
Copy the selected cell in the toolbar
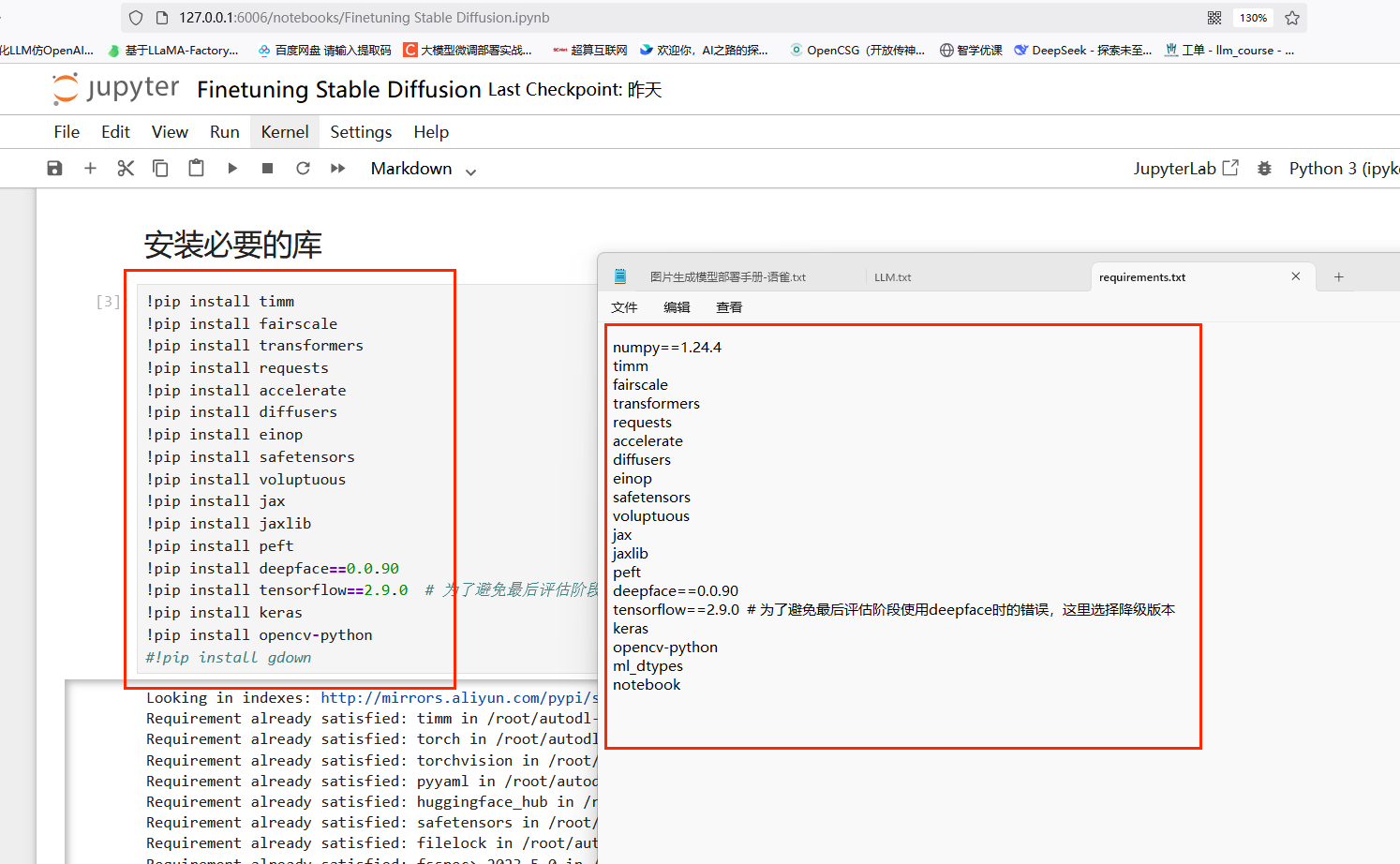point(160,169)
